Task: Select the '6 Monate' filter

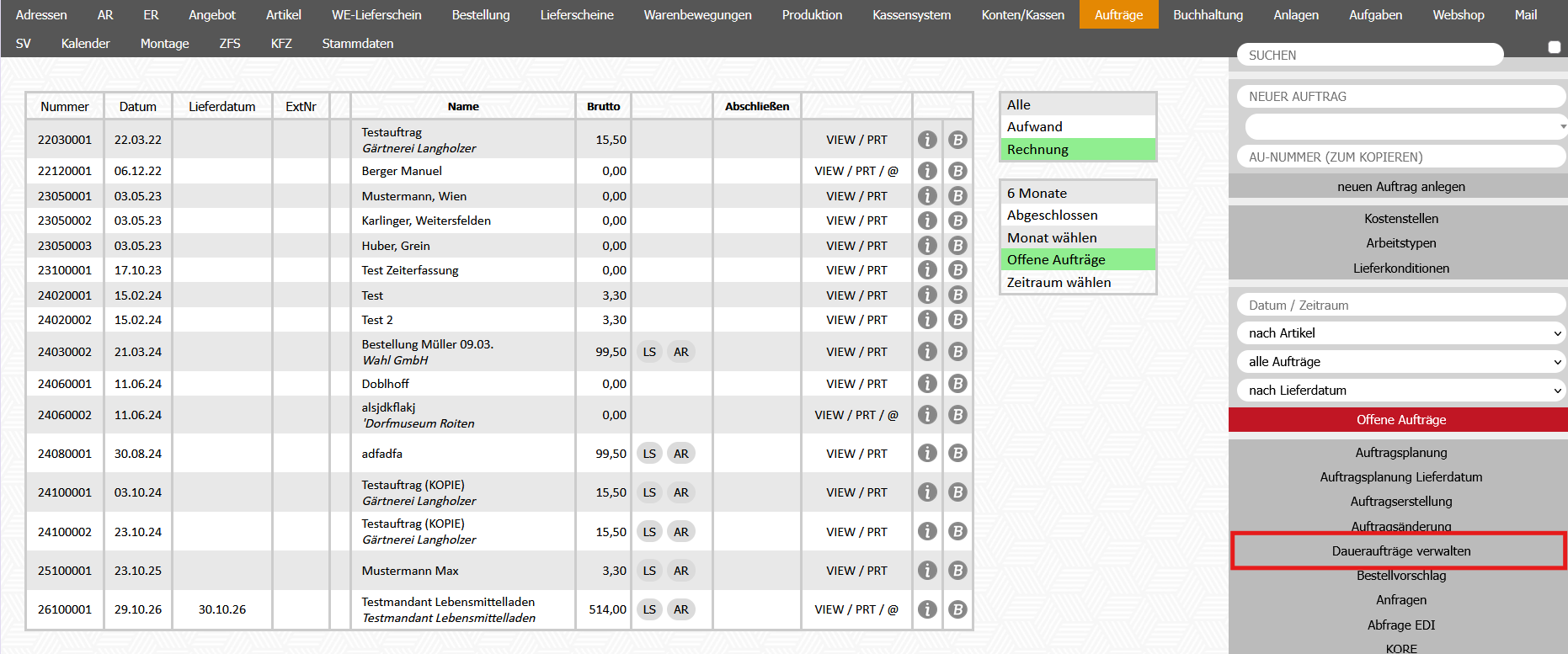Action: (1077, 194)
